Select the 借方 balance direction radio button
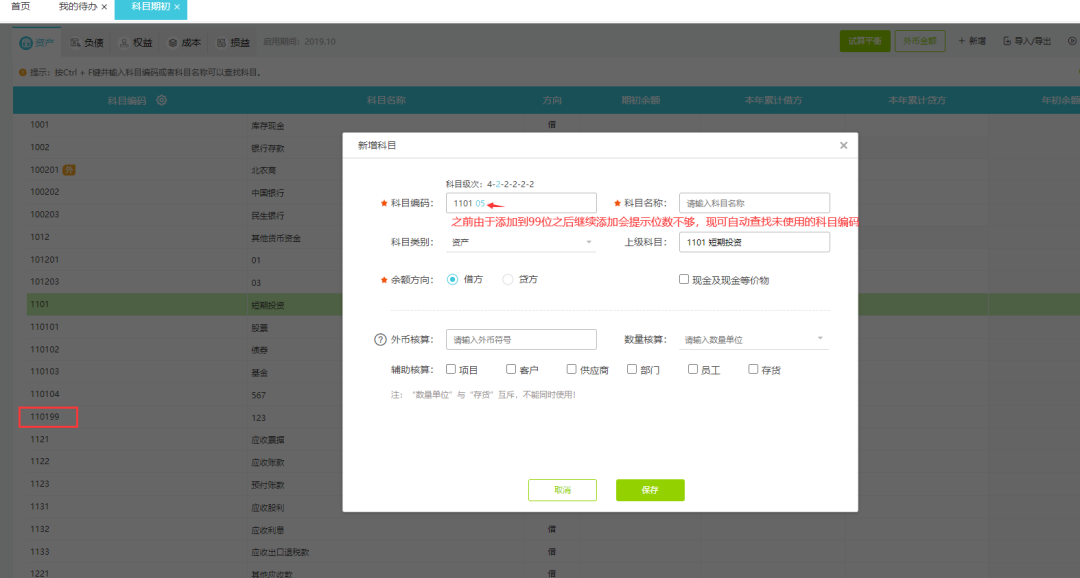This screenshot has height=578, width=1080. click(453, 280)
